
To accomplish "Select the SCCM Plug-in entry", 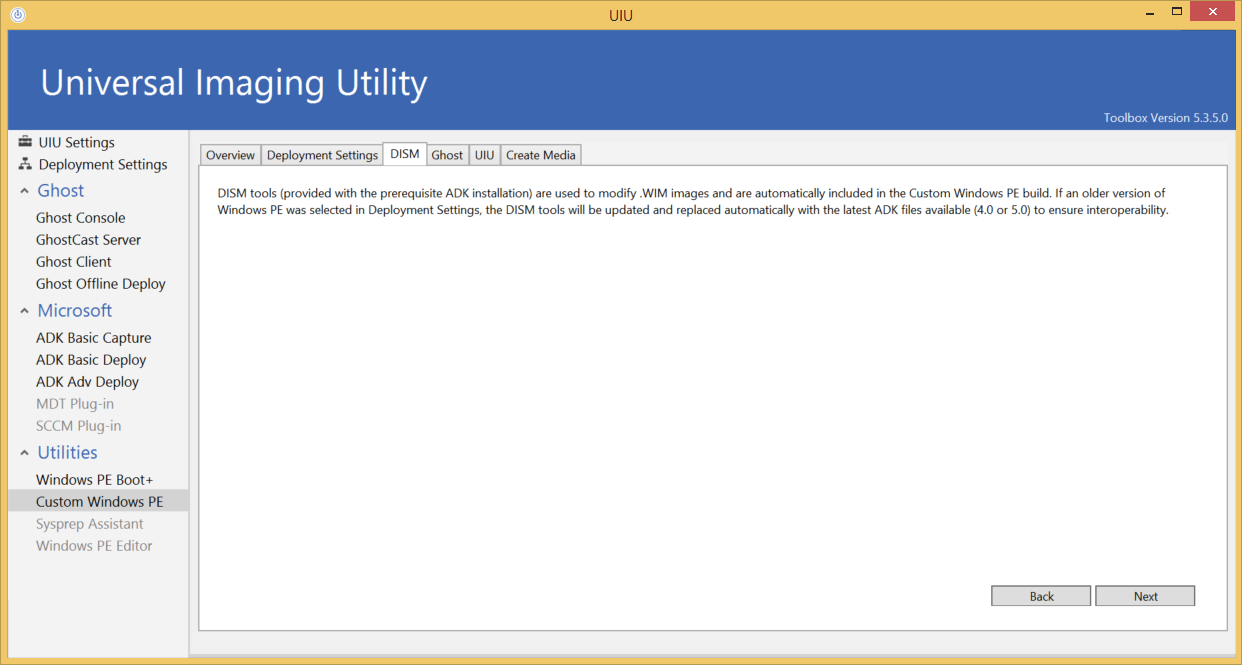I will [x=79, y=426].
